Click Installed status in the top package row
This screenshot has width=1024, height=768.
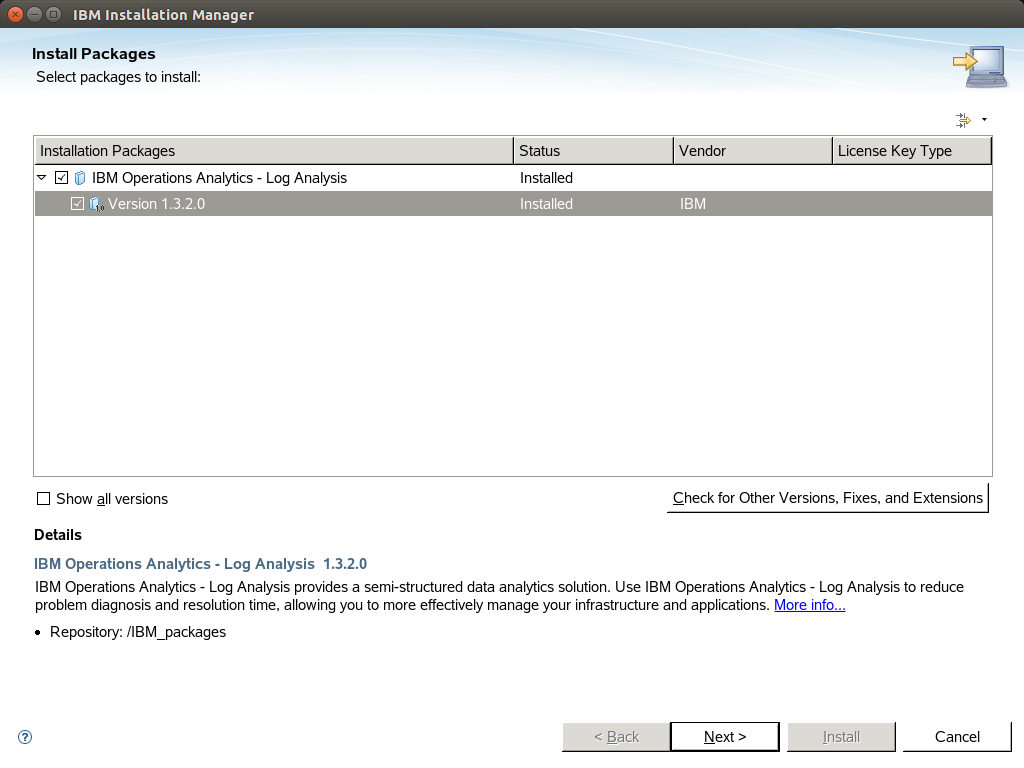point(546,178)
